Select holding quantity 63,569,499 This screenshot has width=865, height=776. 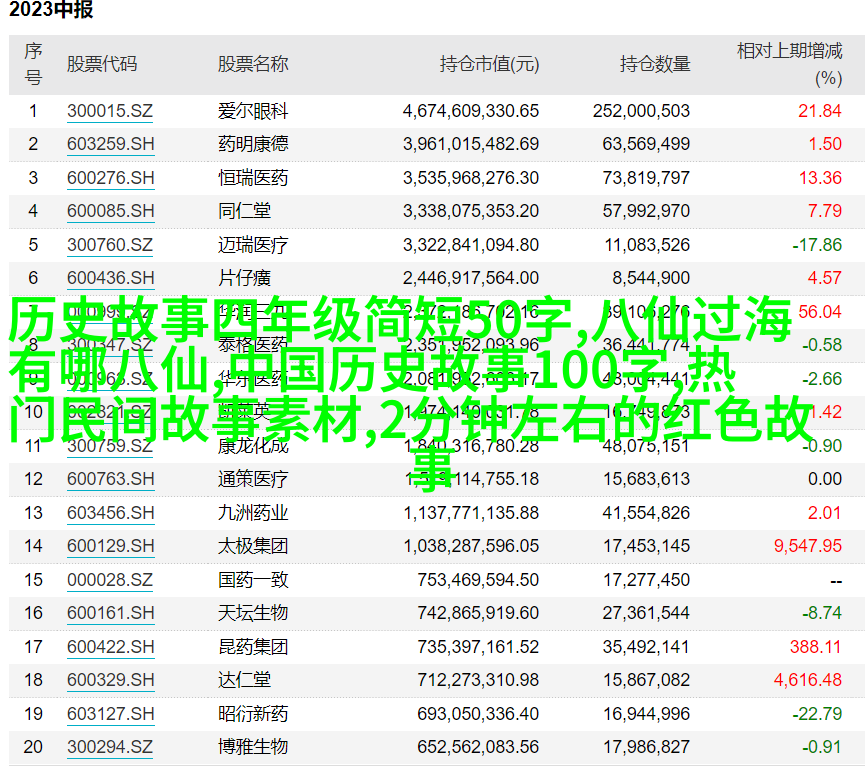point(646,145)
